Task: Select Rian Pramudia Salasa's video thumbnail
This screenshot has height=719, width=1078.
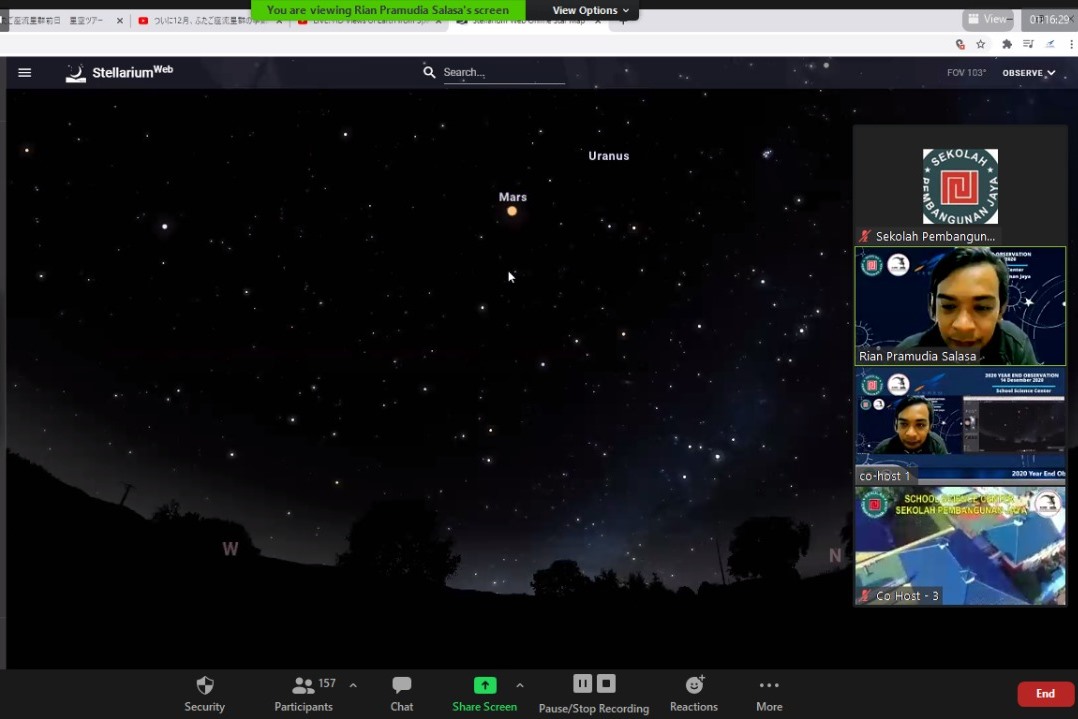Action: point(960,306)
